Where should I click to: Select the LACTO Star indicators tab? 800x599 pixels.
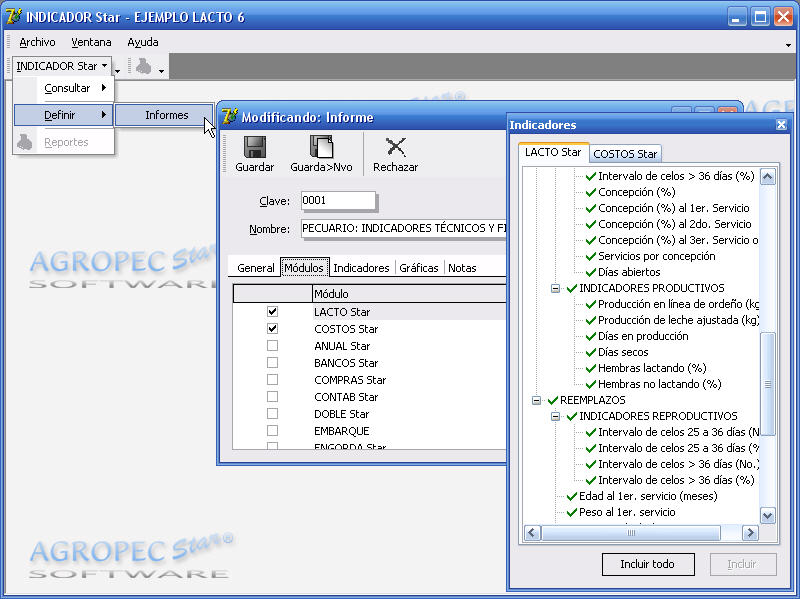553,152
